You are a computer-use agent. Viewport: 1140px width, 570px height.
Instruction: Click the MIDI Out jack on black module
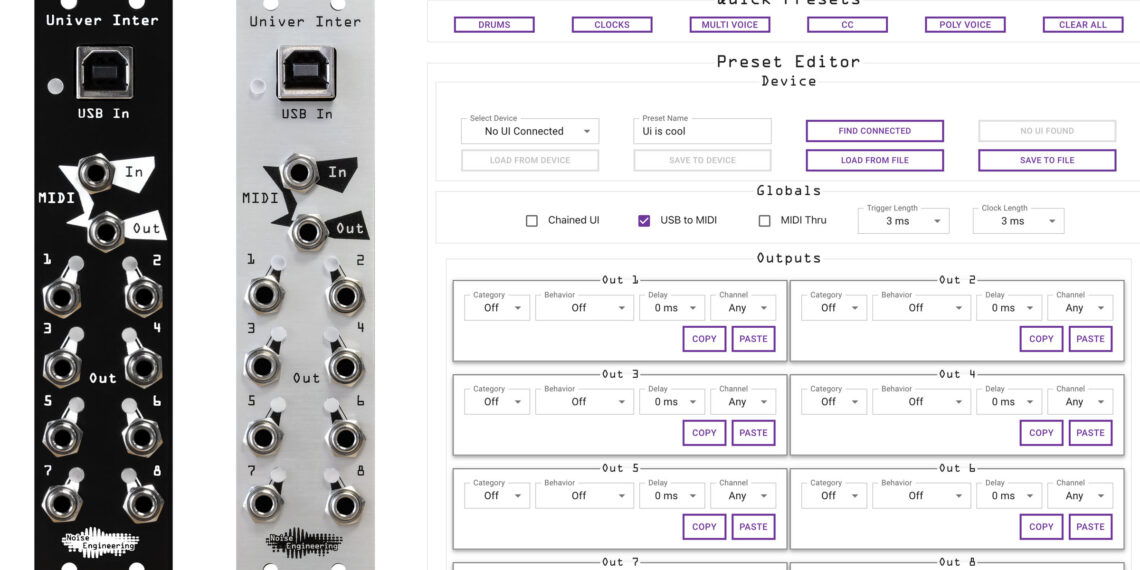tap(105, 231)
